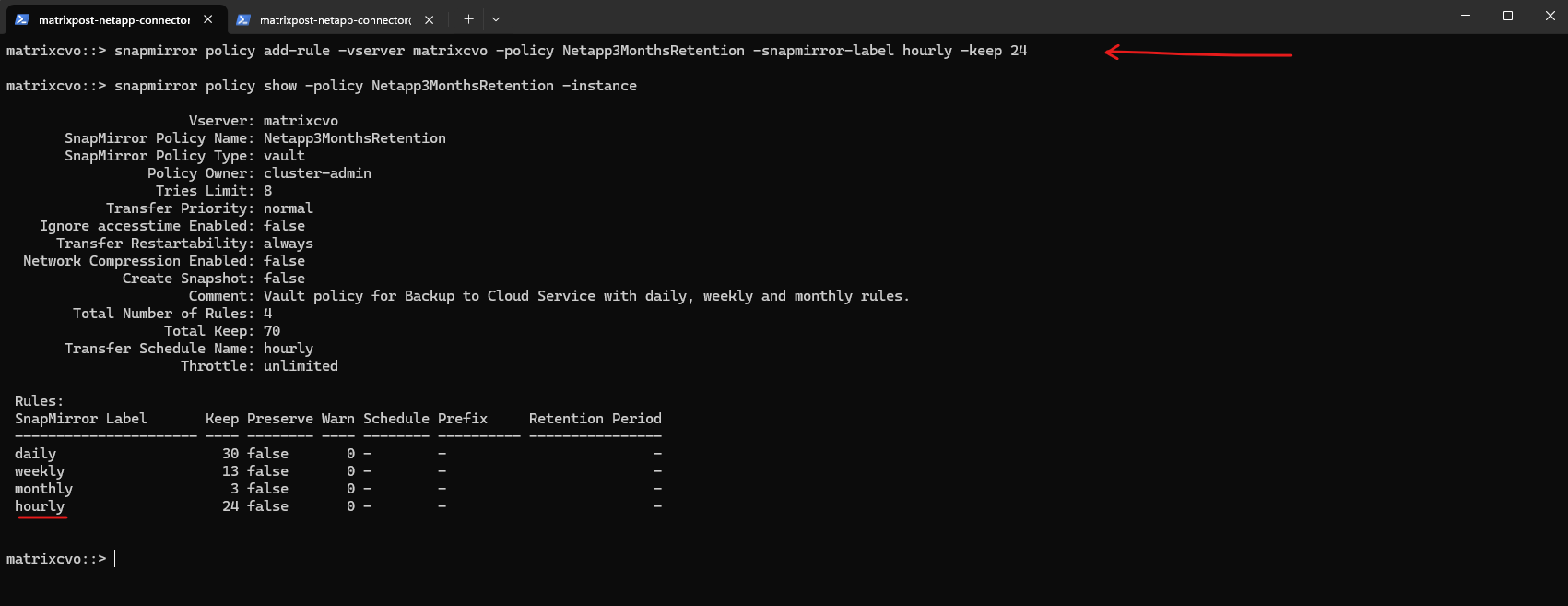
Task: Click the daily rule label in the Rules table
Action: (35, 454)
